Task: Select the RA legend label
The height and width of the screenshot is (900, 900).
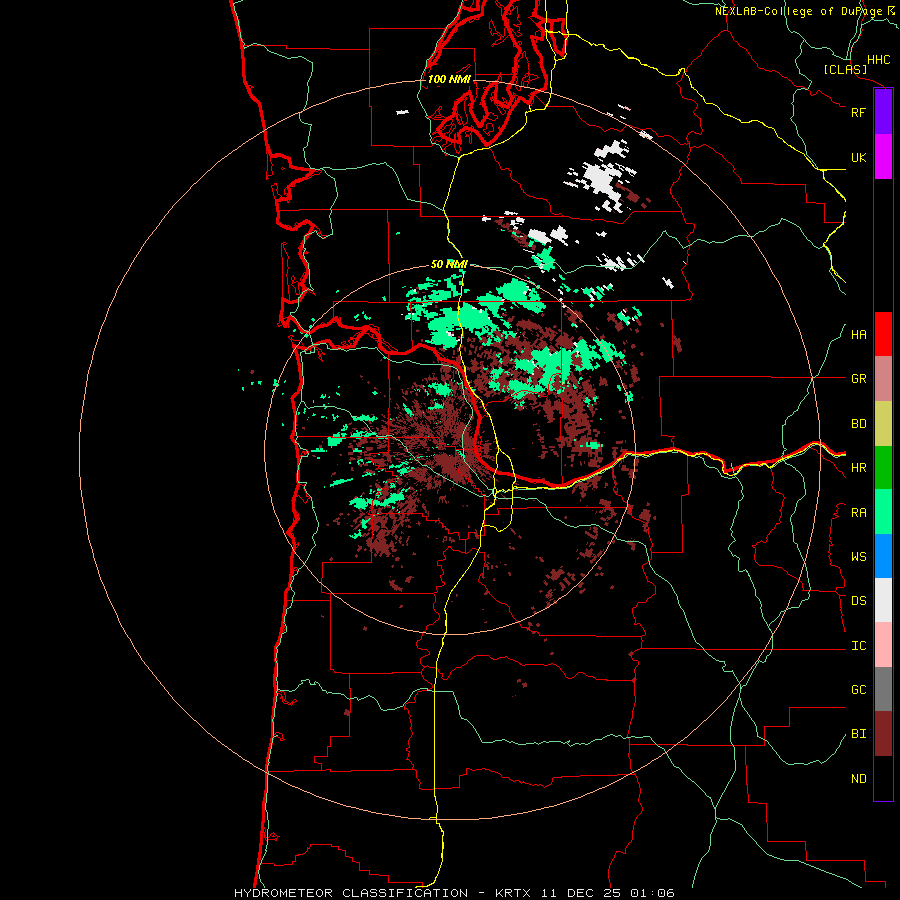Action: click(858, 512)
